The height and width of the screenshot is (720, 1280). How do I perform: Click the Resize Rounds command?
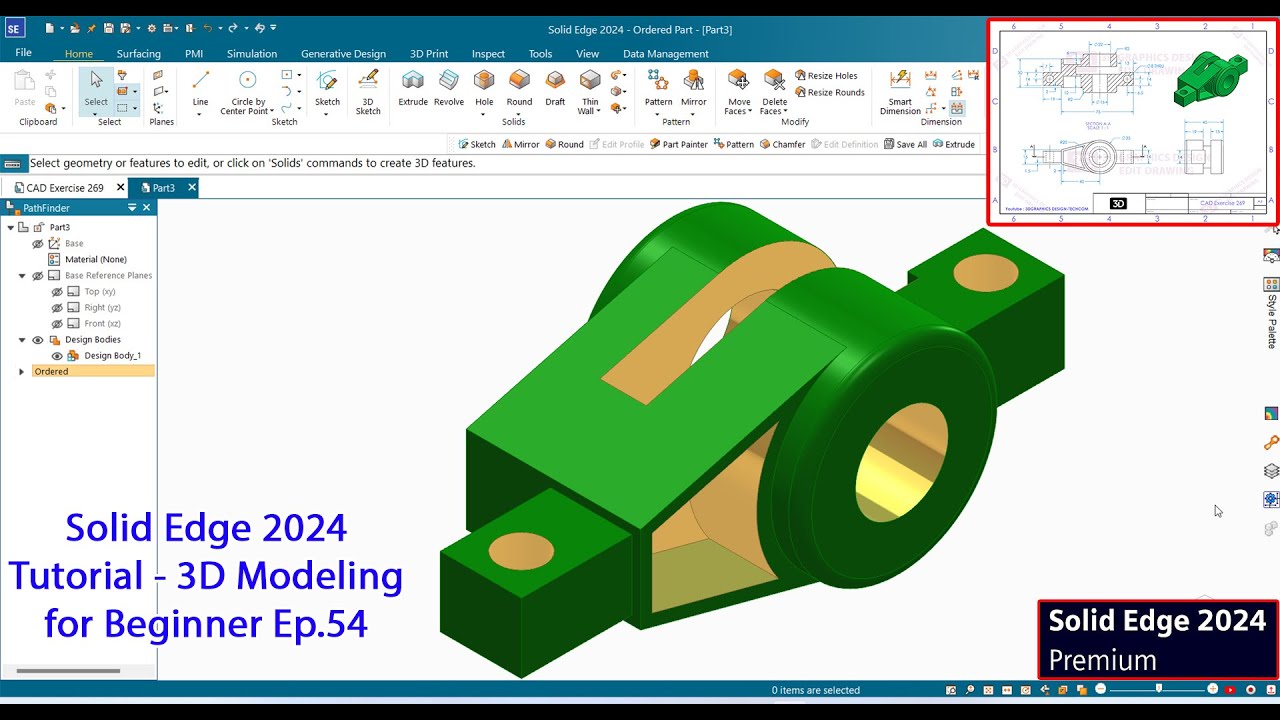coord(830,92)
